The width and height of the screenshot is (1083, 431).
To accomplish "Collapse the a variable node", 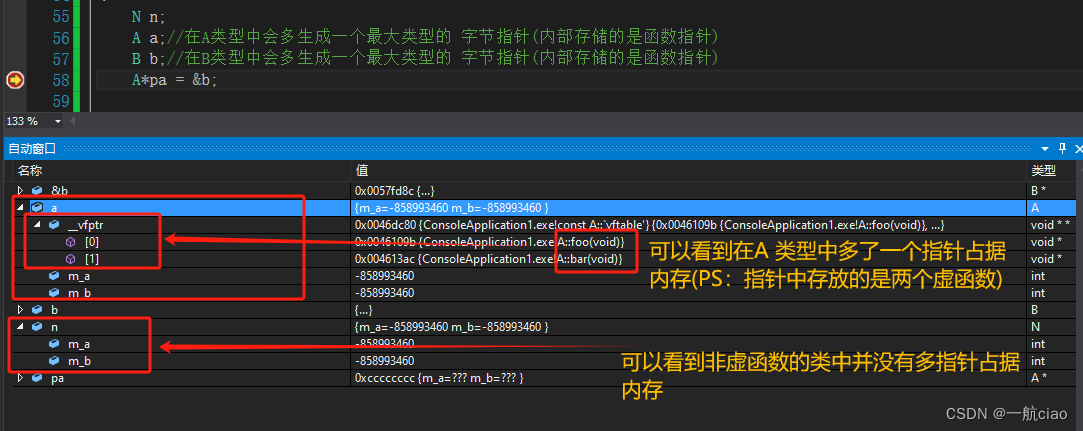I will [x=21, y=207].
